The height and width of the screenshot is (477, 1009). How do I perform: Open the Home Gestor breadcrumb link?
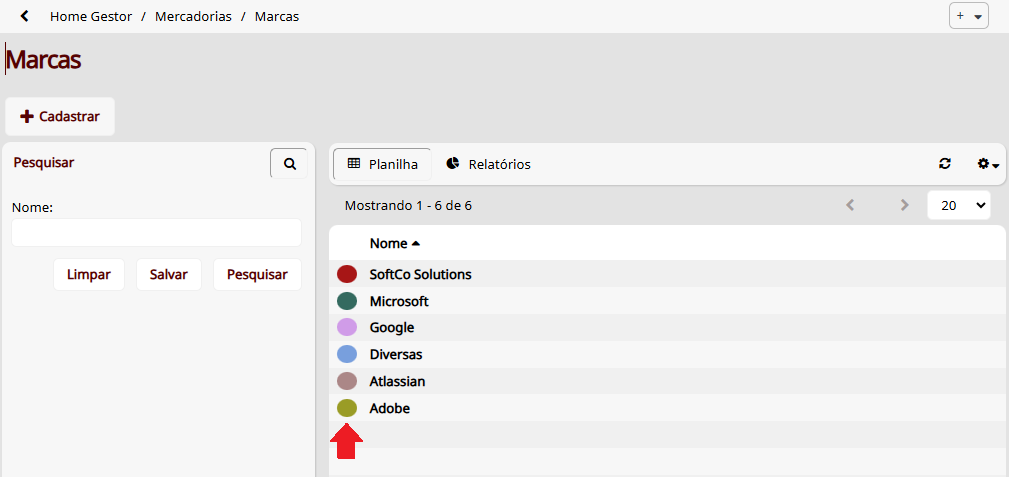coord(91,17)
